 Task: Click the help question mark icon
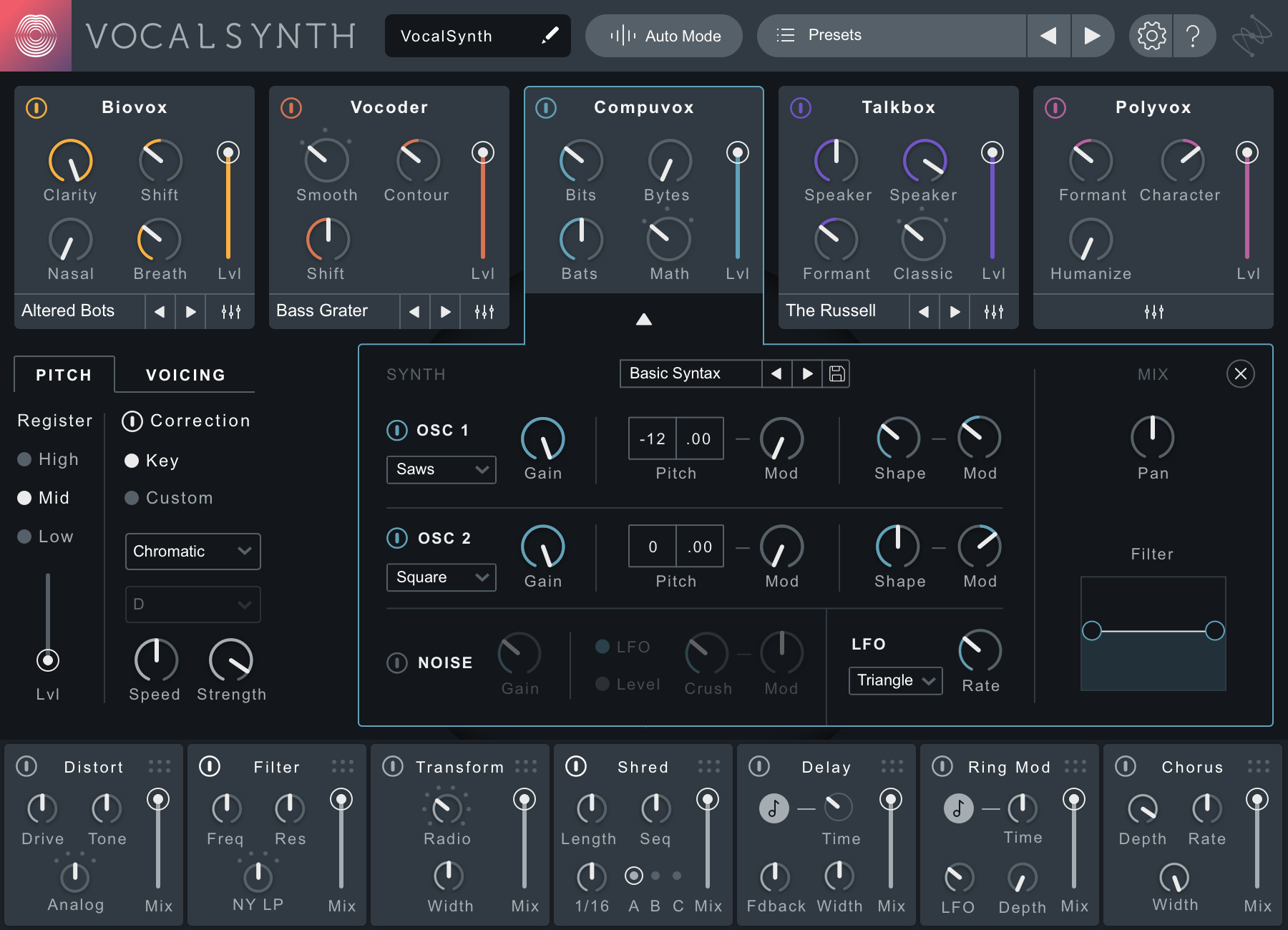pyautogui.click(x=1194, y=35)
